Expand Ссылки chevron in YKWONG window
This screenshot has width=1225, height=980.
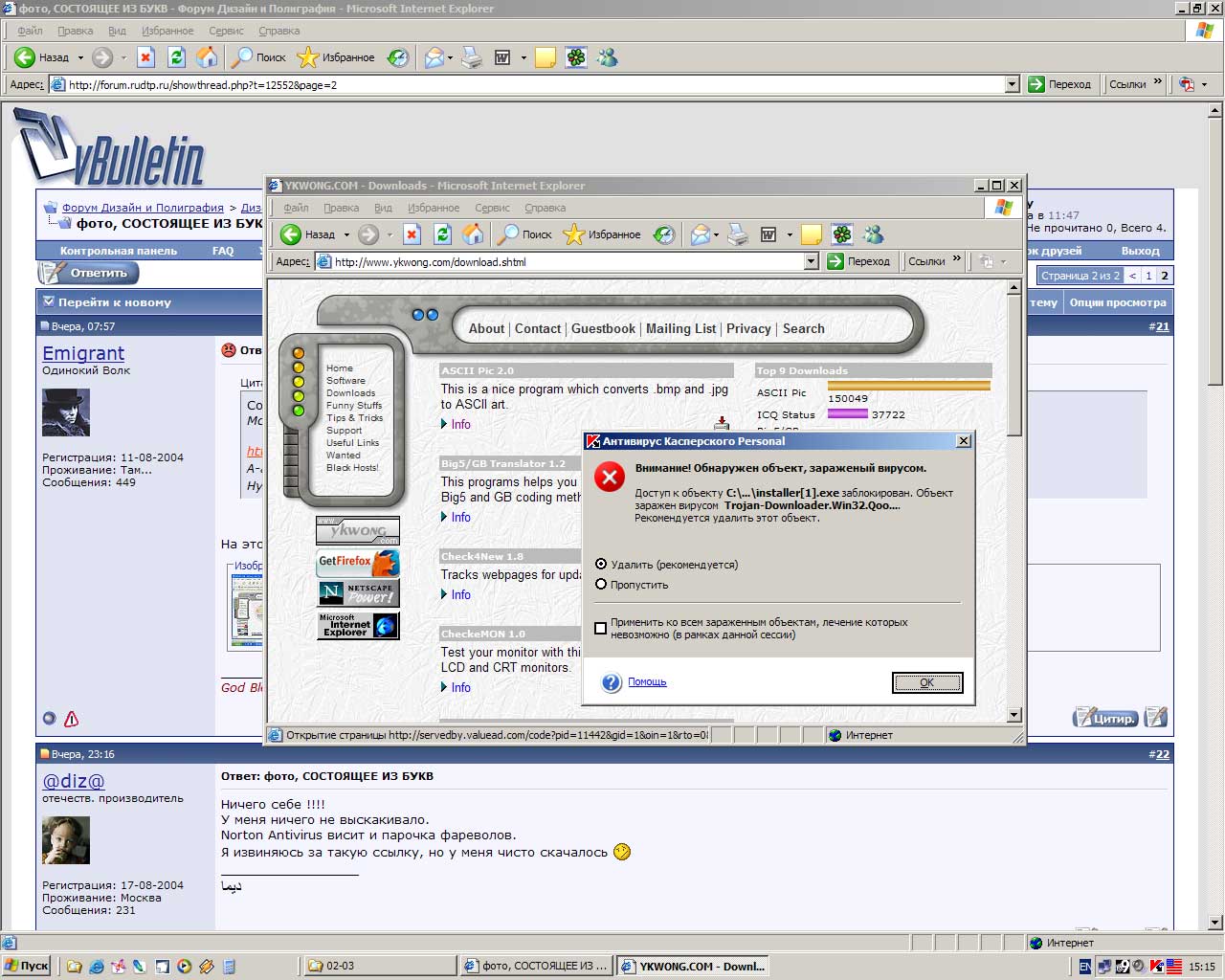957,259
